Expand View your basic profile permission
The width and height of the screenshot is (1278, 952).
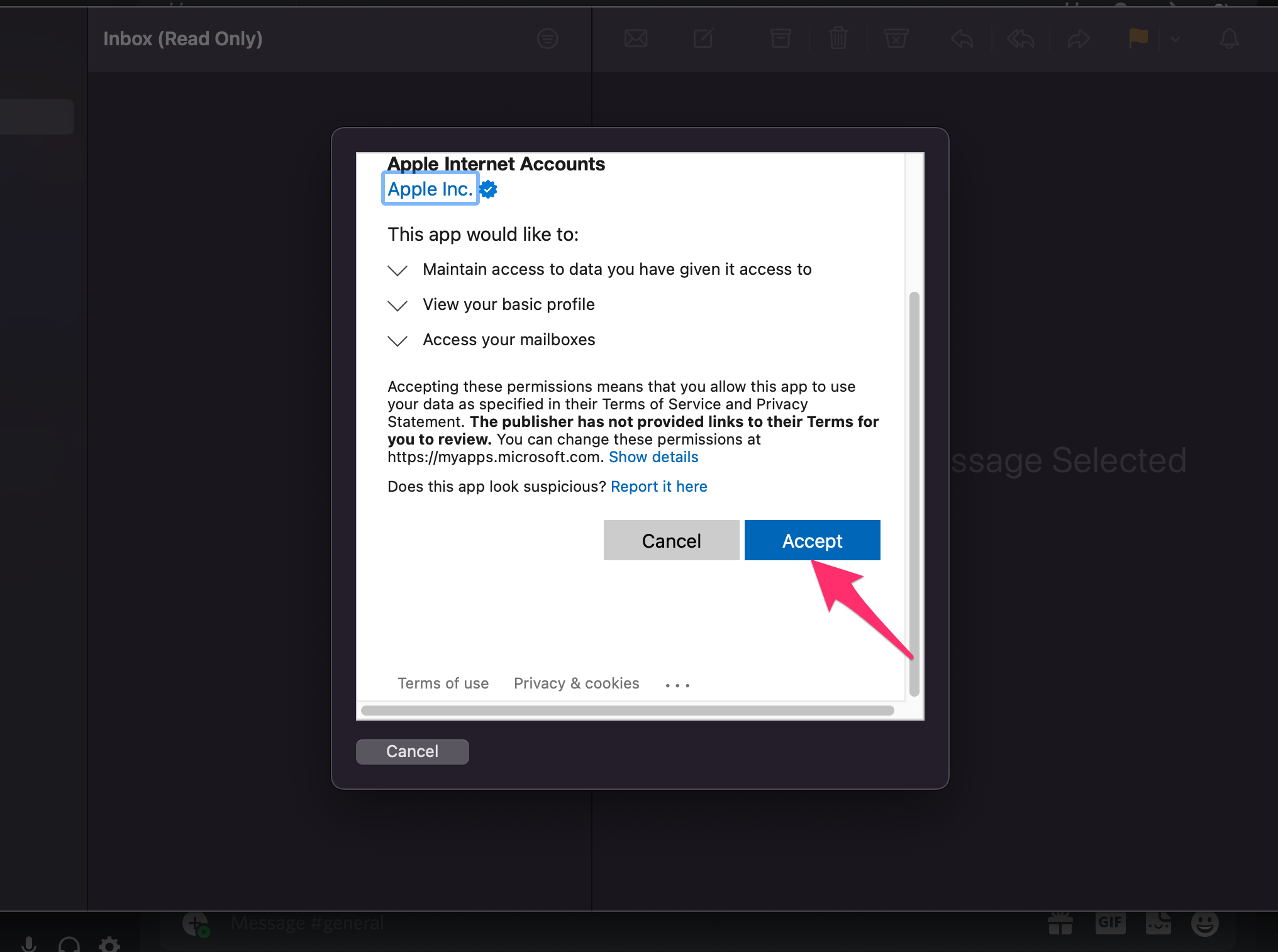(397, 306)
